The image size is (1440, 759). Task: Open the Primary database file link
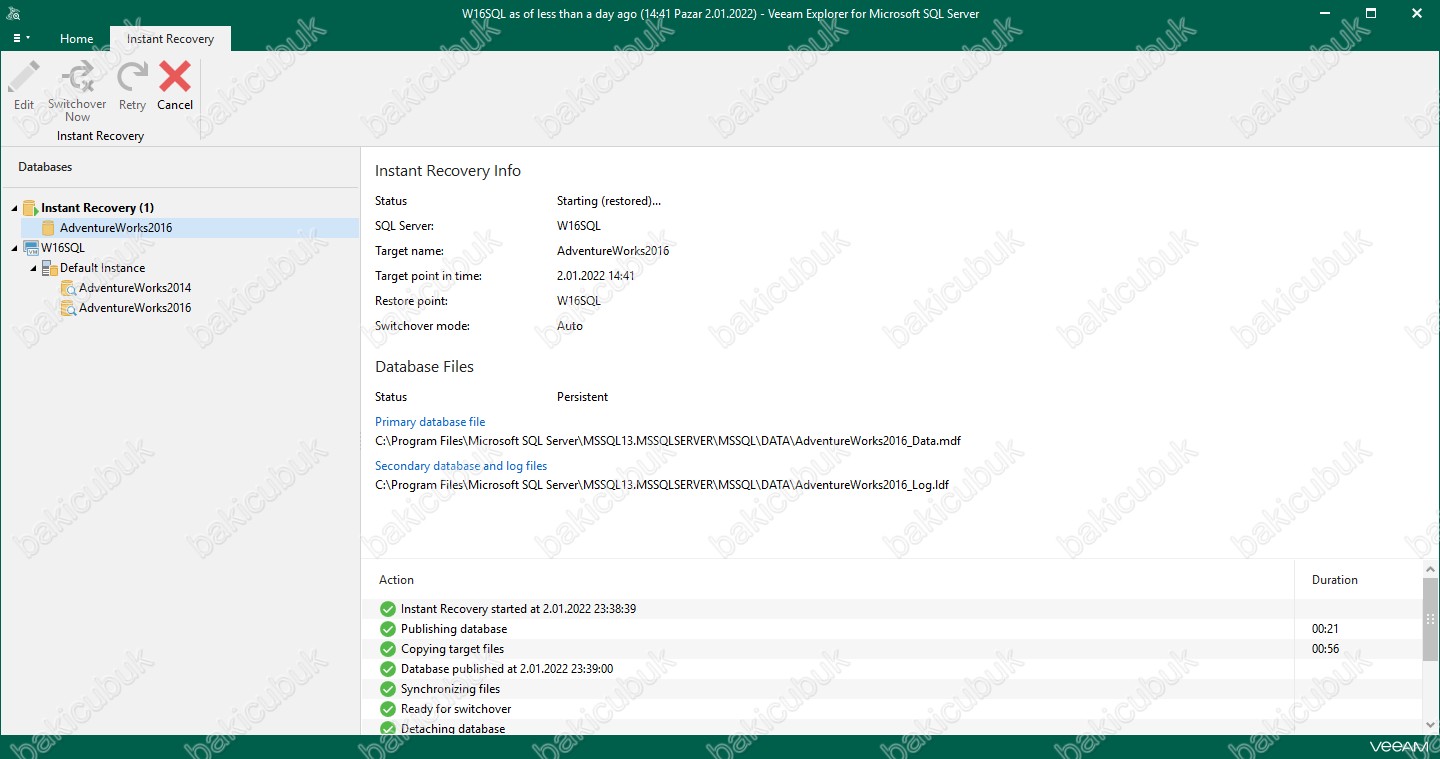click(x=430, y=422)
